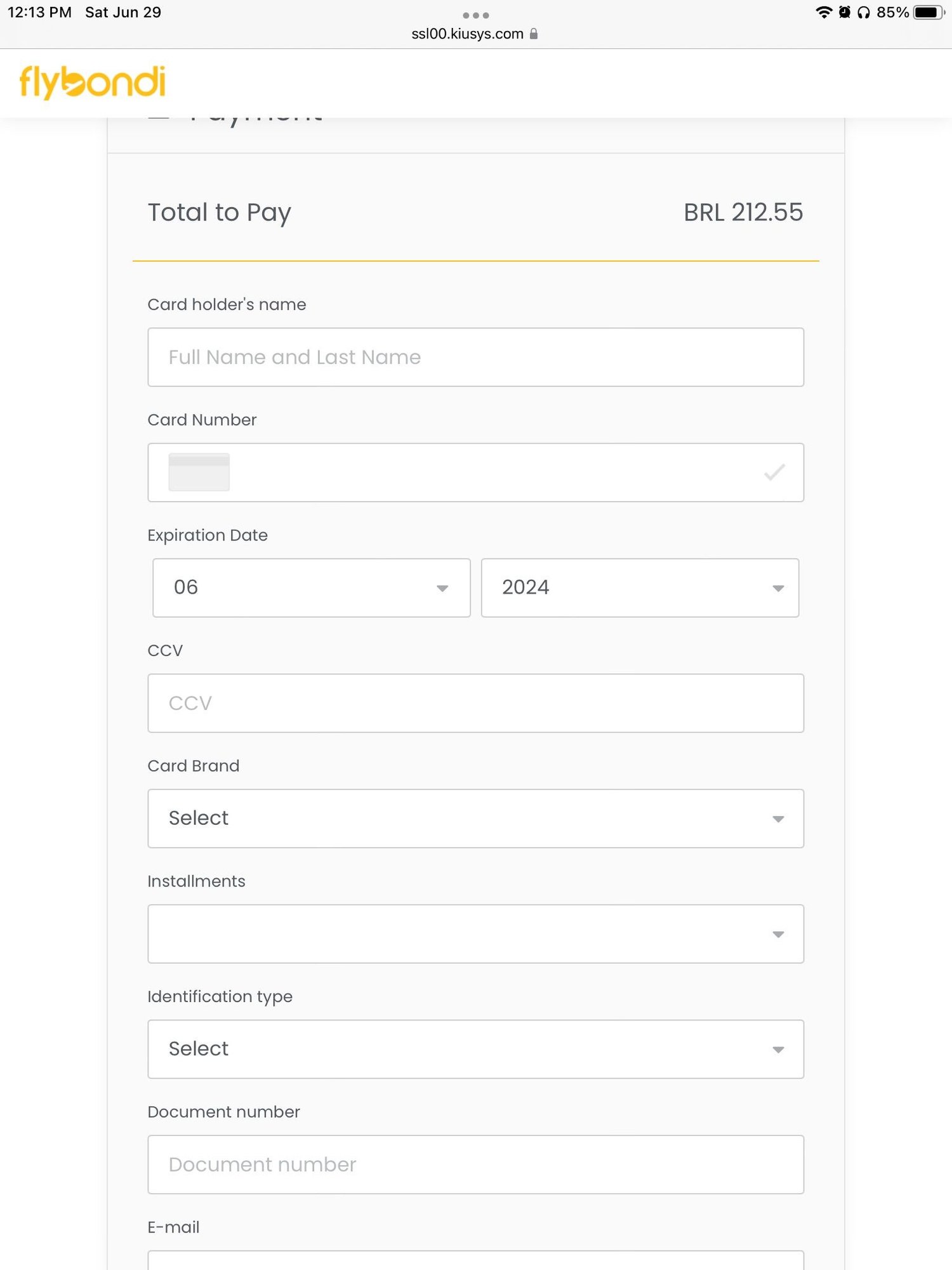The image size is (952, 1270).
Task: Tap the battery indicator icon
Action: 929,13
